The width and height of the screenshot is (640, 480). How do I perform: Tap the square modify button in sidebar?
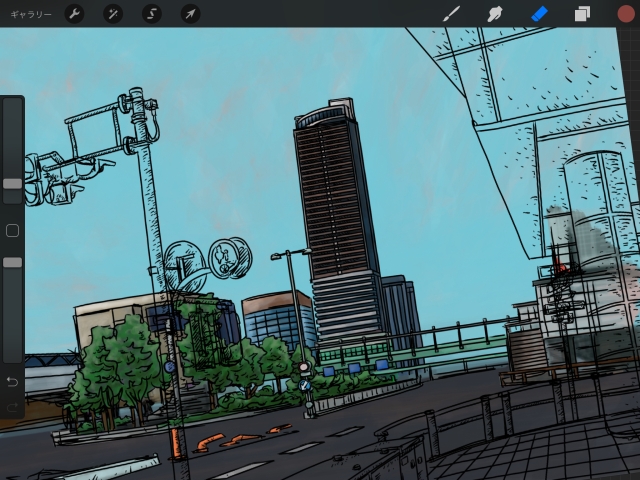12,231
